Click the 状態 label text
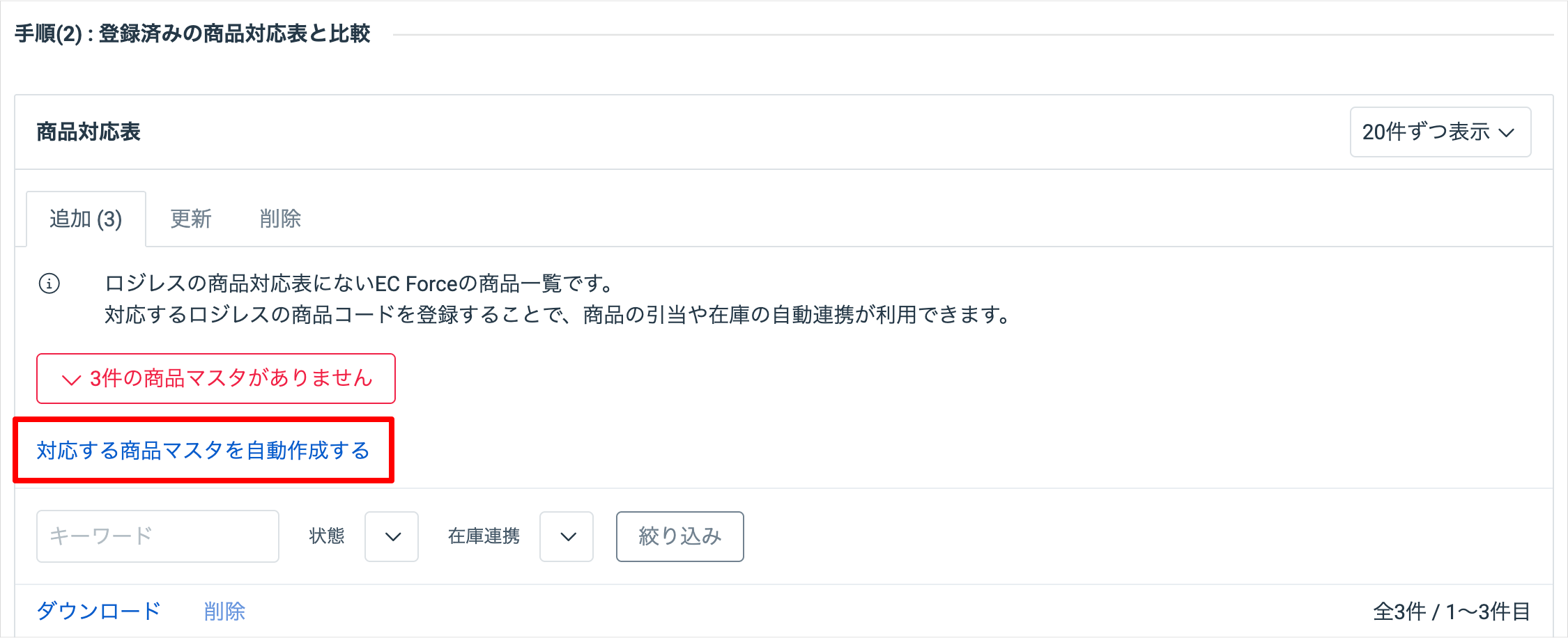Image resolution: width=1568 pixels, height=638 pixels. tap(327, 536)
